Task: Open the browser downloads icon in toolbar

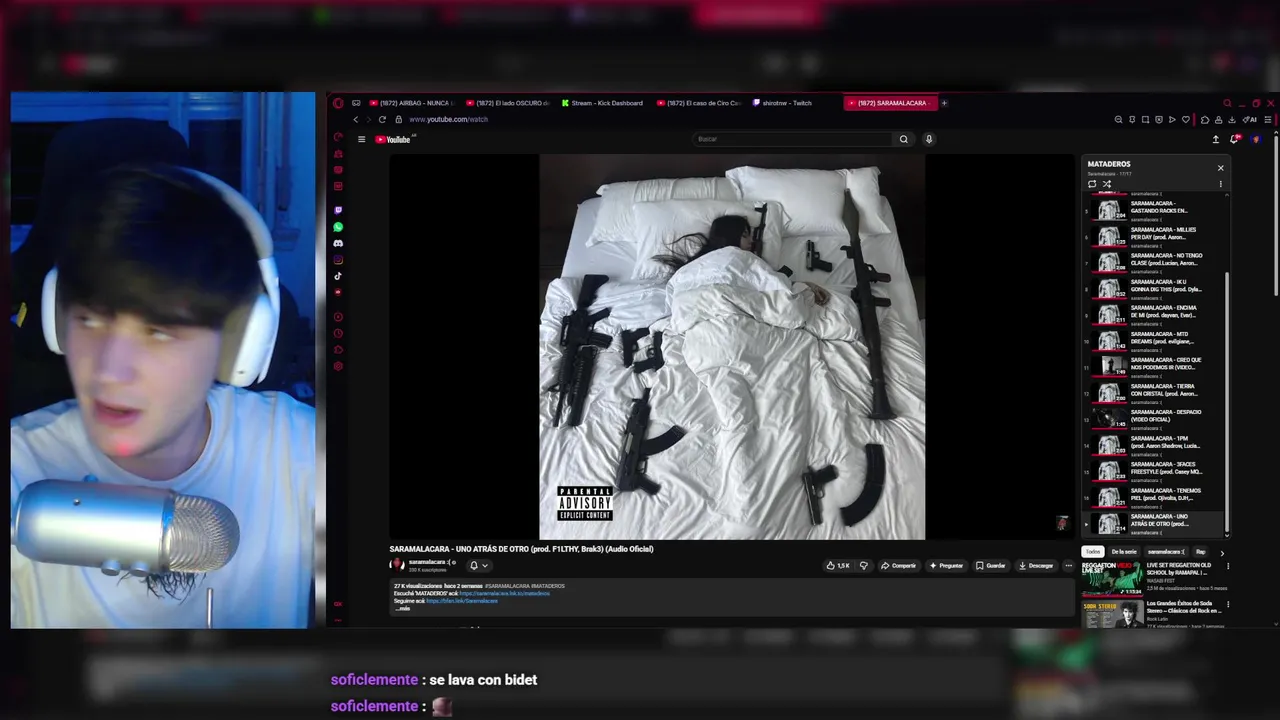Action: [1231, 119]
